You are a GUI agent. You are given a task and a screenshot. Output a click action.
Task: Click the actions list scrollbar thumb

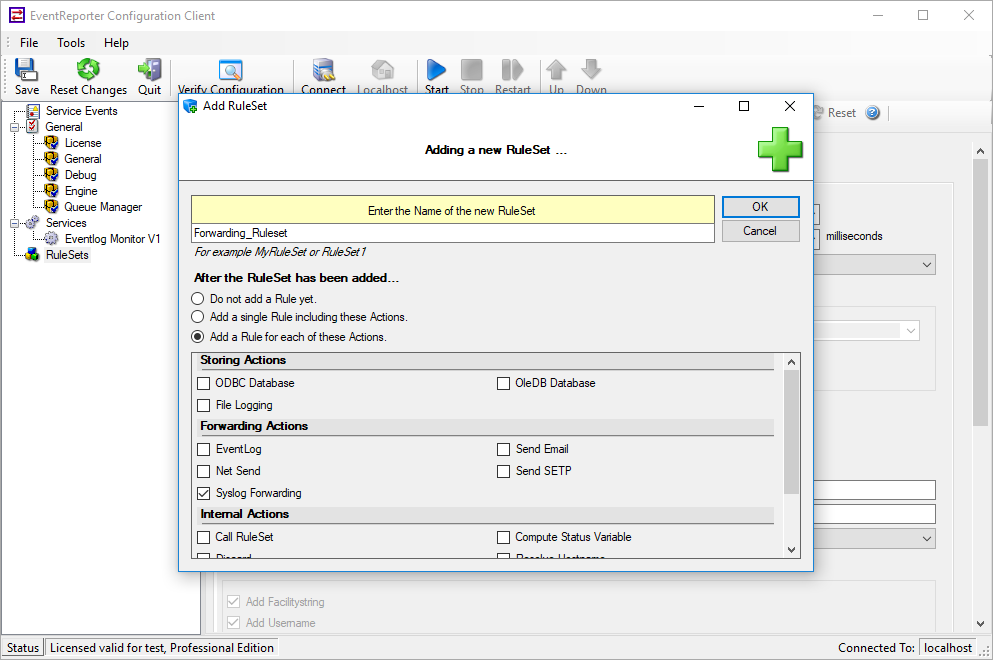click(791, 431)
